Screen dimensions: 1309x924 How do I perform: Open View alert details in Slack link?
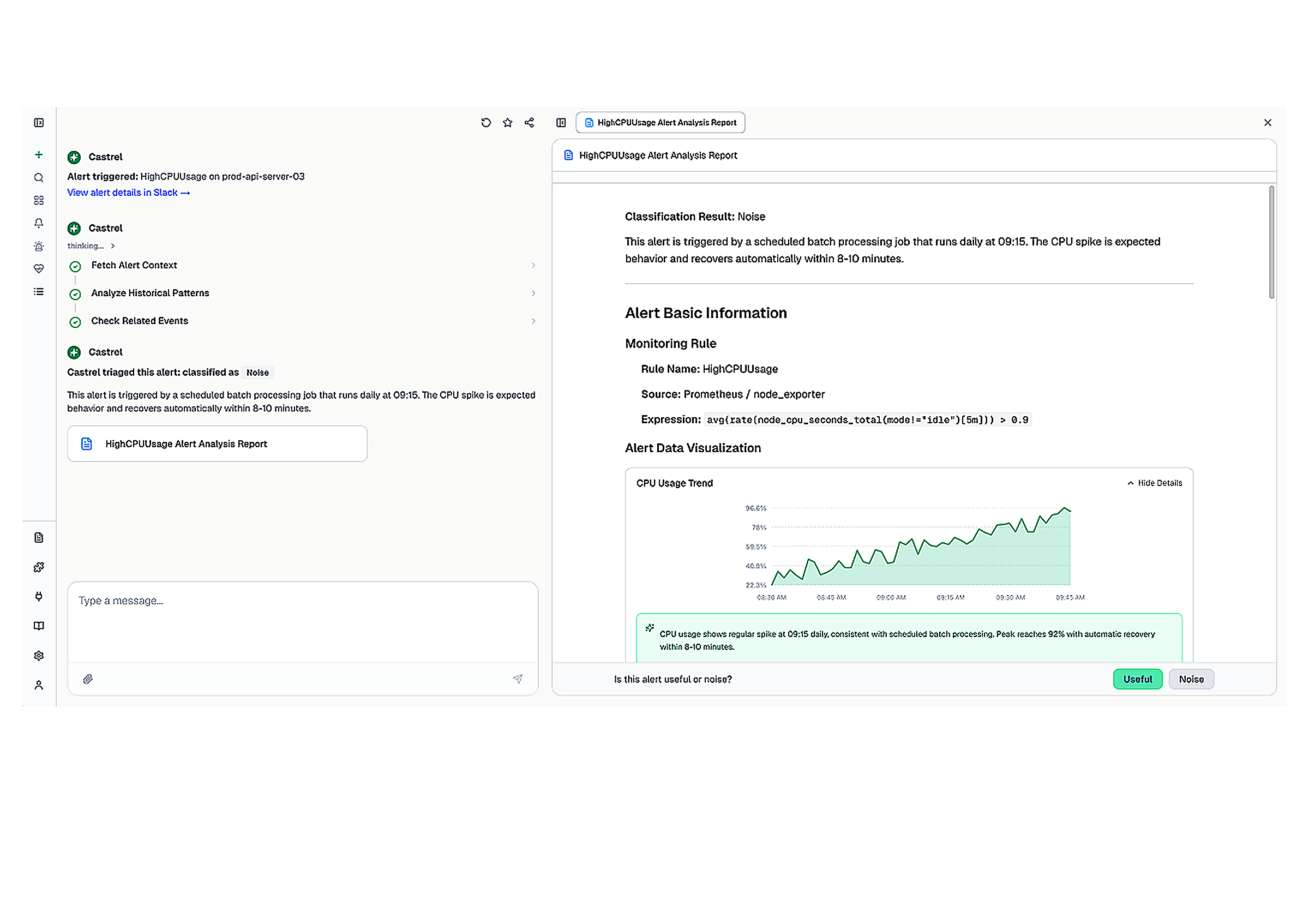[x=128, y=192]
